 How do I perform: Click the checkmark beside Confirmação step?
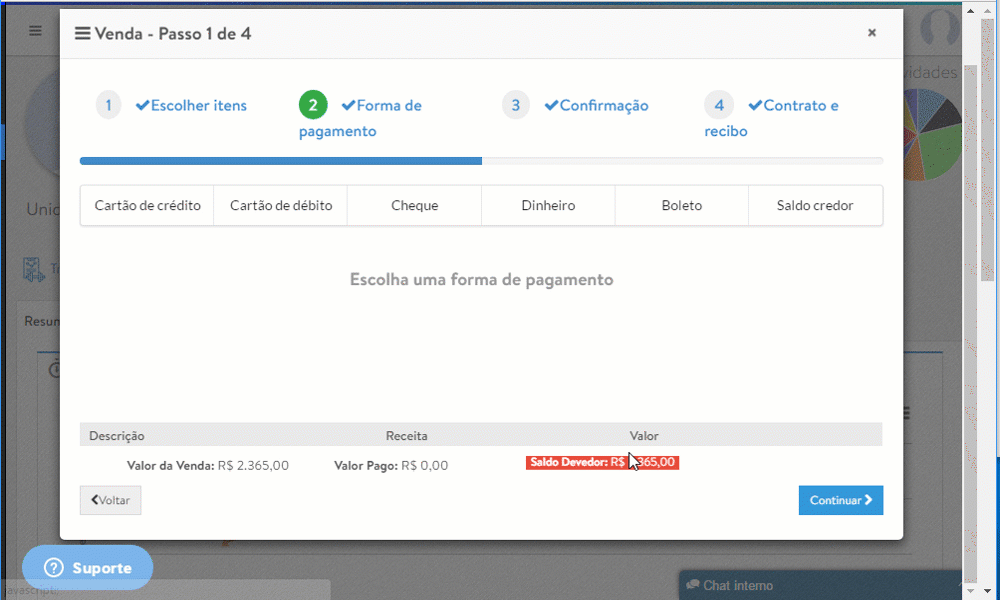click(x=552, y=105)
